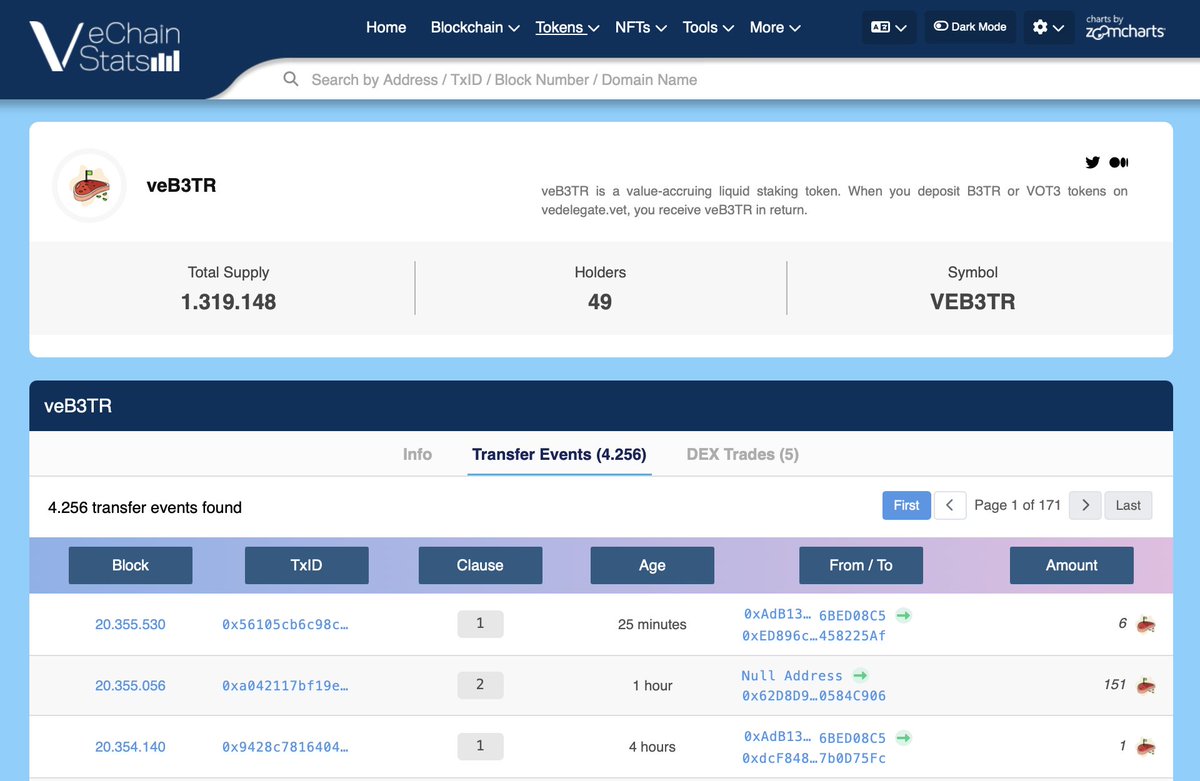Open the language selector dropdown

pos(889,27)
